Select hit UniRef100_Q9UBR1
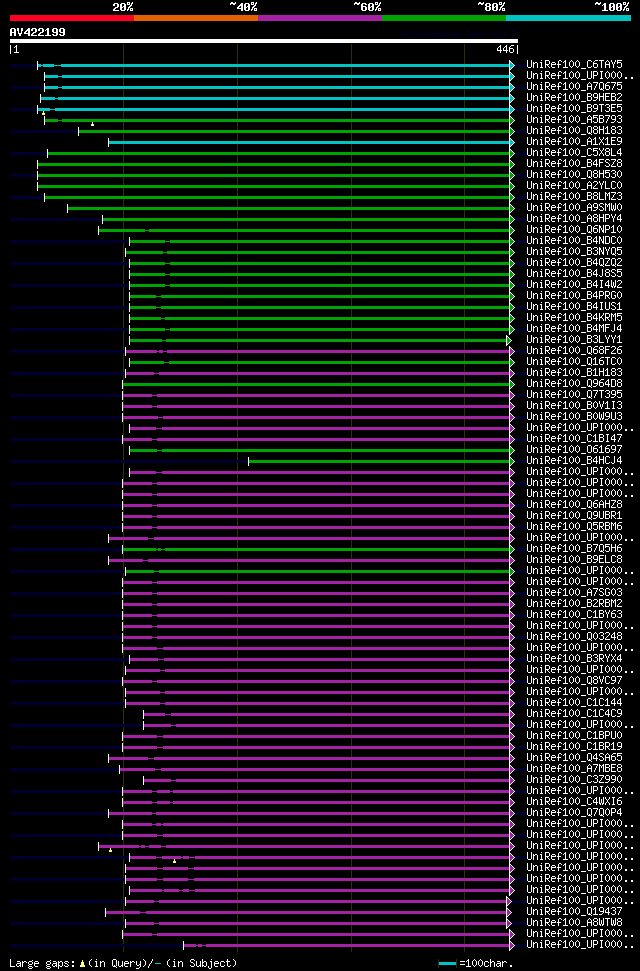 [x=574, y=516]
